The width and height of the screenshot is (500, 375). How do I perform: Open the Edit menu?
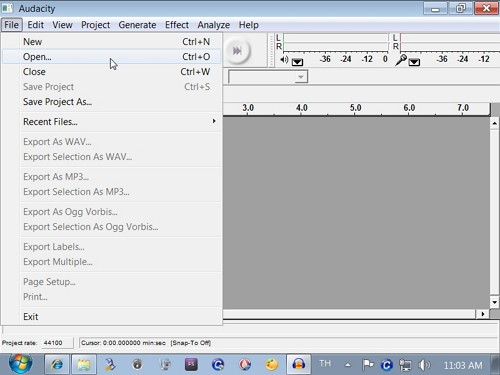click(35, 25)
